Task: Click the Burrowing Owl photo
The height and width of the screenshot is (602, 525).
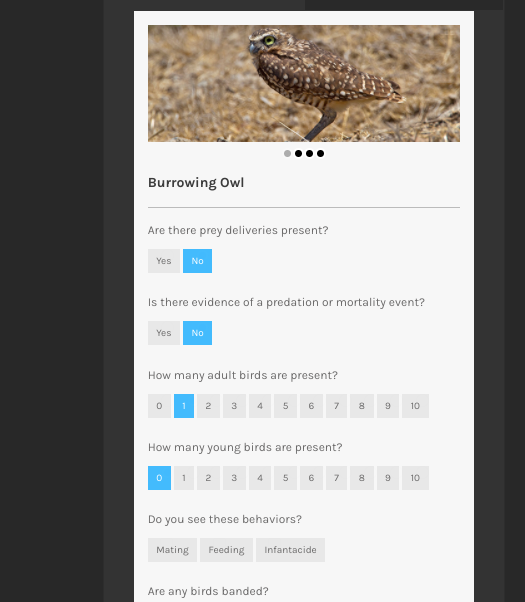Action: (x=304, y=83)
